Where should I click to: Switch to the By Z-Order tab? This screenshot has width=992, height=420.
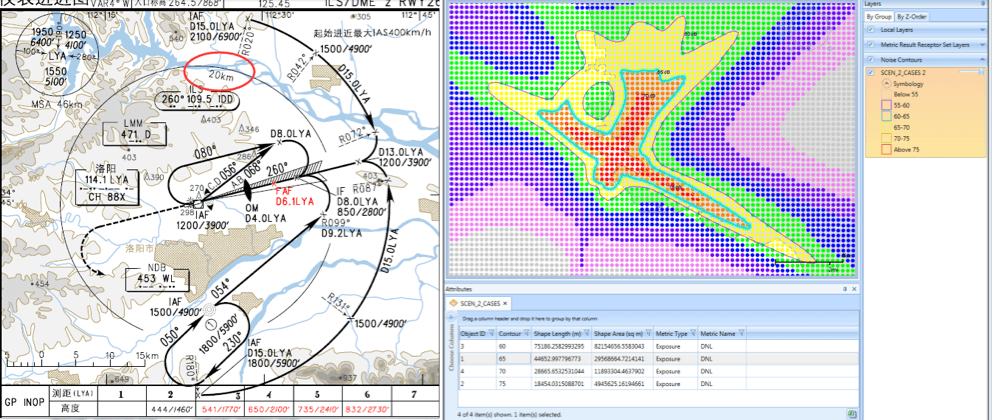tap(912, 17)
